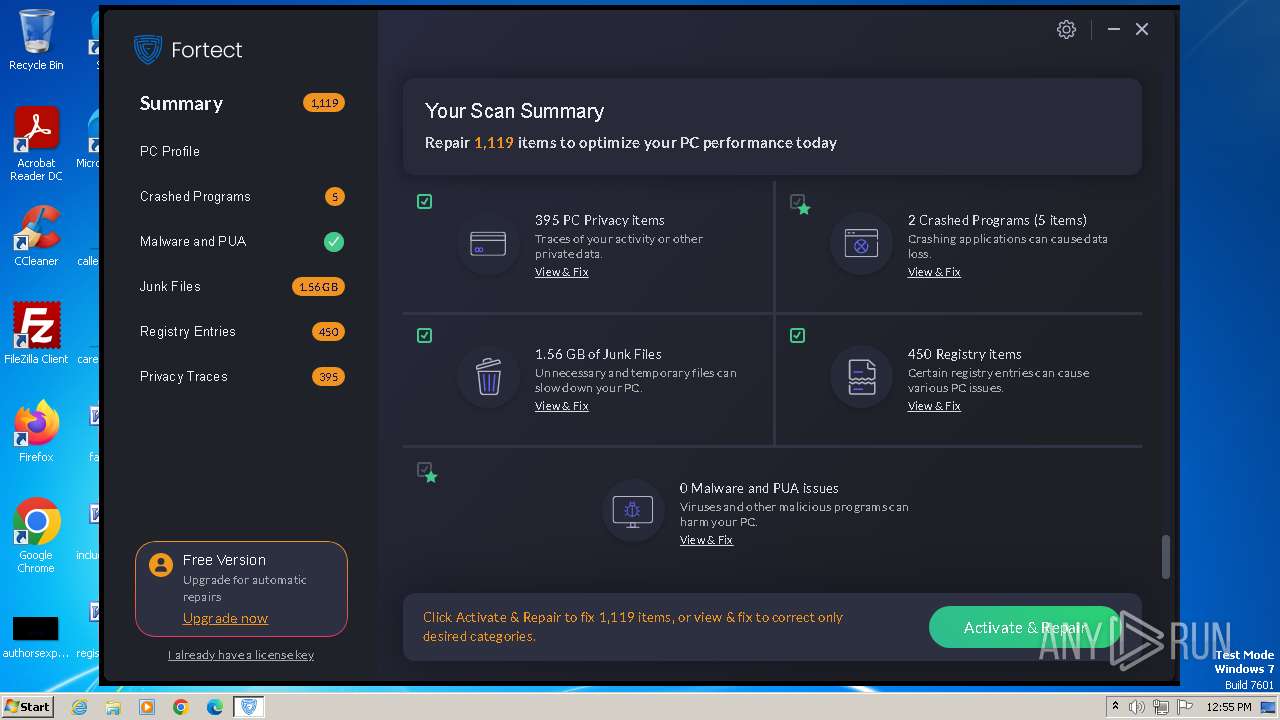Click the Junk Files trash bin icon
The height and width of the screenshot is (720, 1280).
coord(488,378)
